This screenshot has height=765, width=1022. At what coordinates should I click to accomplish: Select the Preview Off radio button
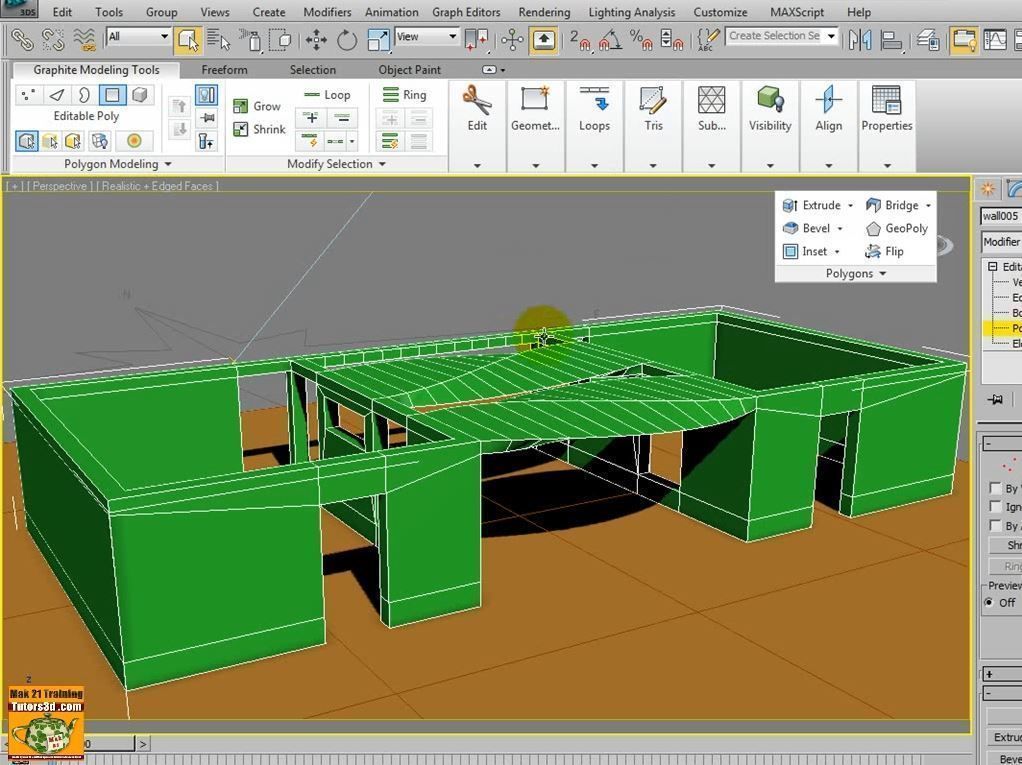(x=989, y=603)
